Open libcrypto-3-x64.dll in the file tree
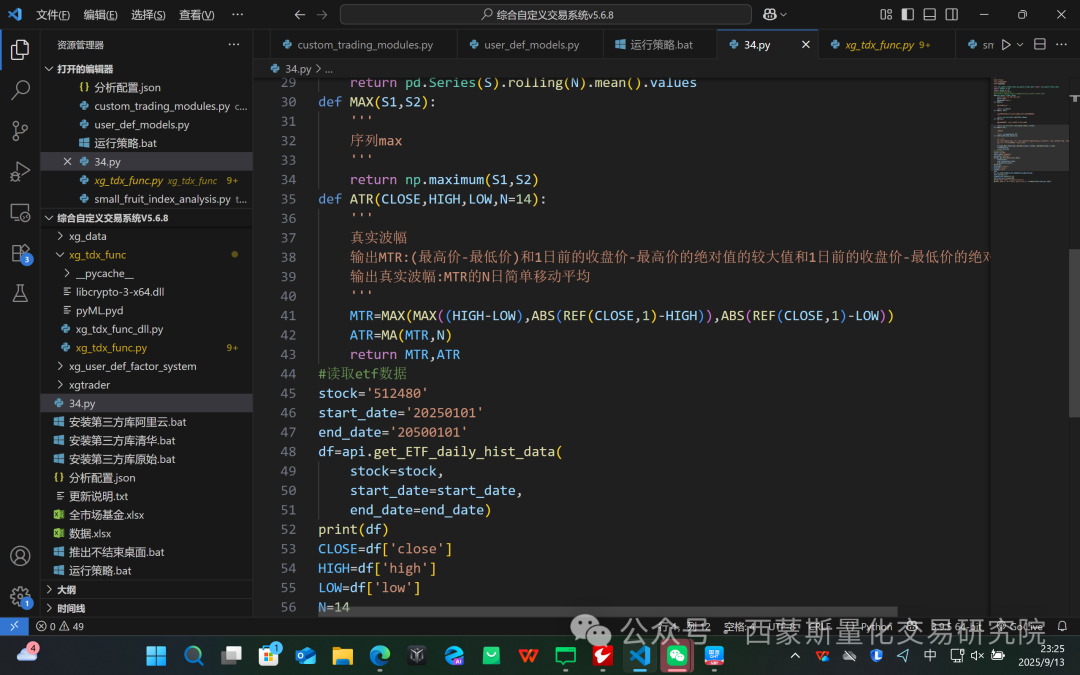 tap(147, 292)
